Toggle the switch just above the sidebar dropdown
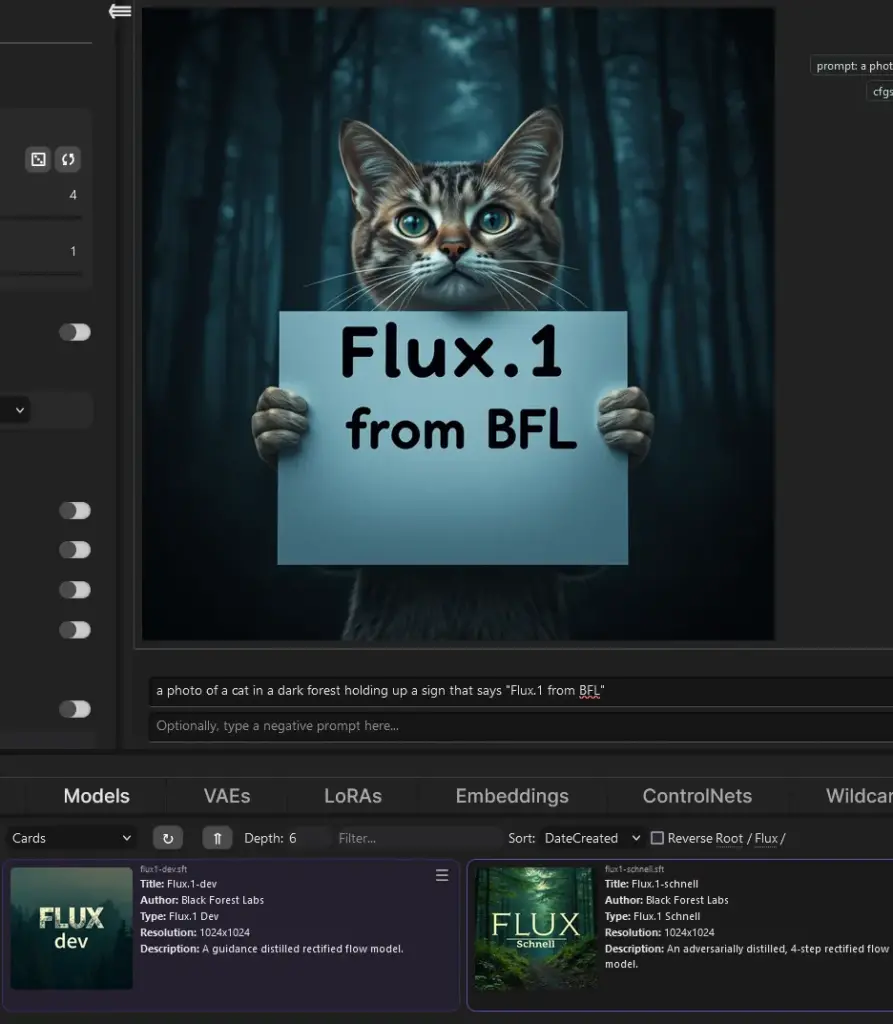 pyautogui.click(x=75, y=332)
